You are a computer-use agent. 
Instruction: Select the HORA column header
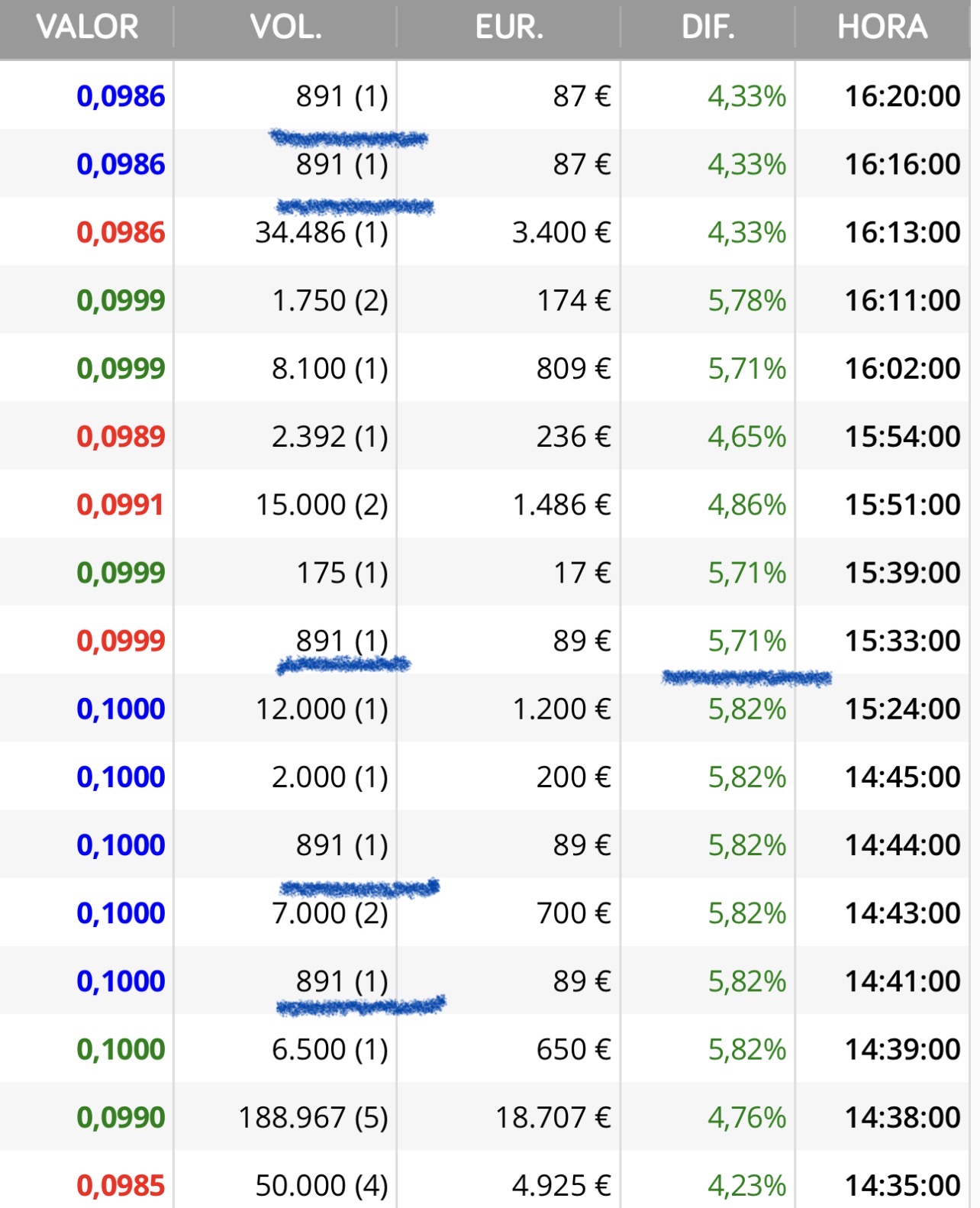[x=882, y=27]
